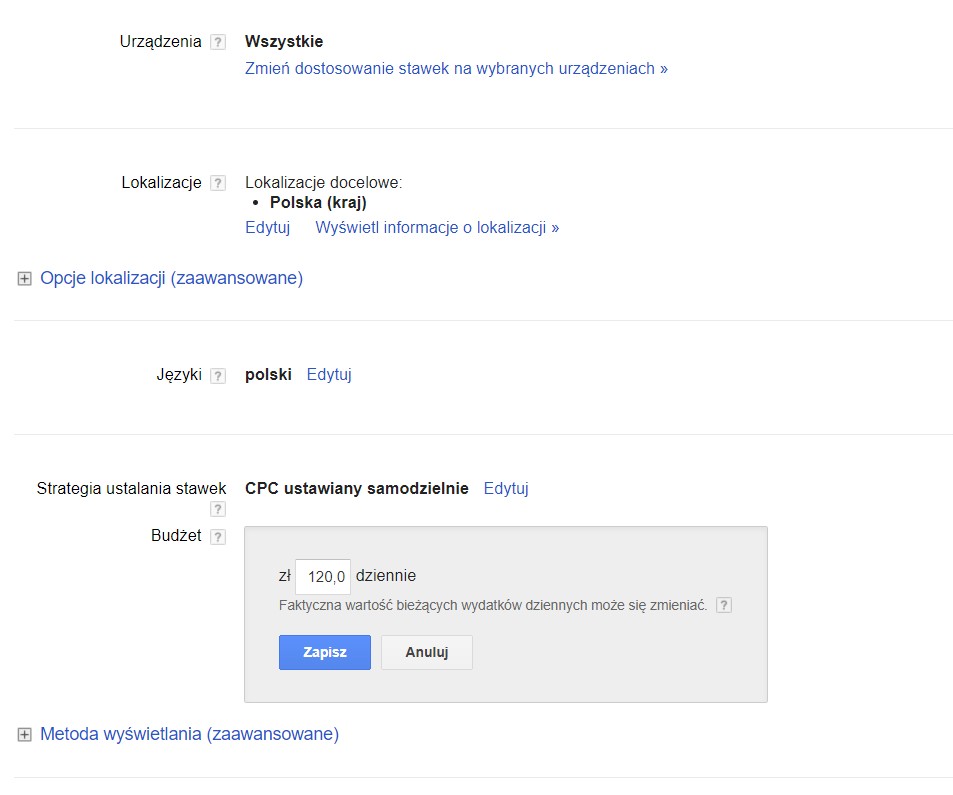This screenshot has width=953, height=795.
Task: Click the daily budget input field
Action: 323,577
